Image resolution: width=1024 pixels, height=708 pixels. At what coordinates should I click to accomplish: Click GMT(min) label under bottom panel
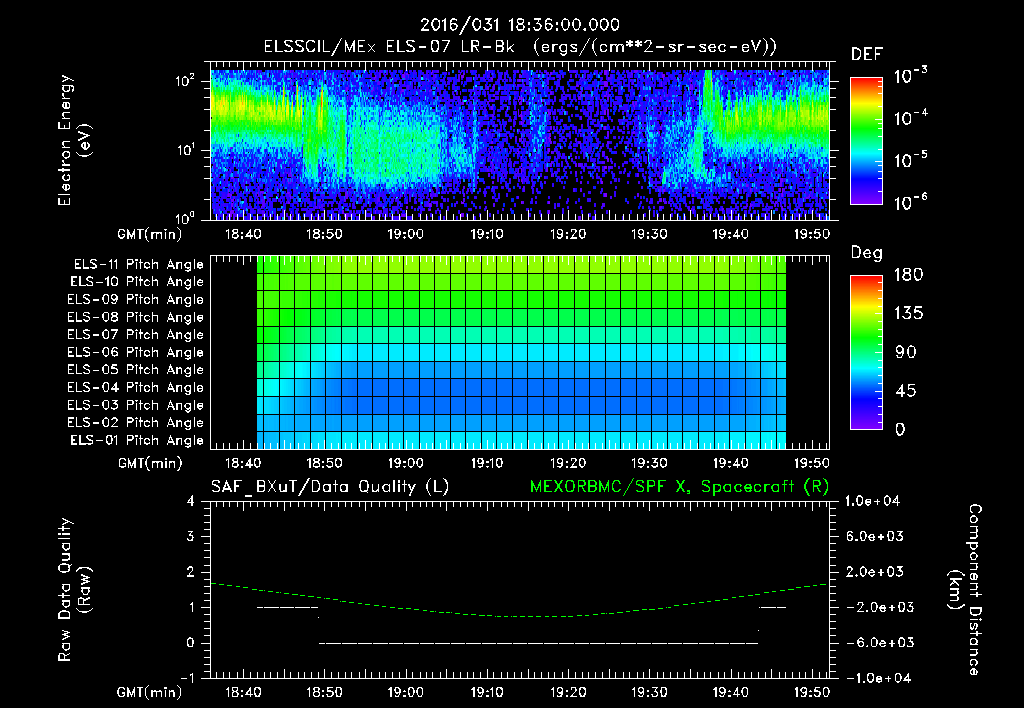(x=150, y=692)
